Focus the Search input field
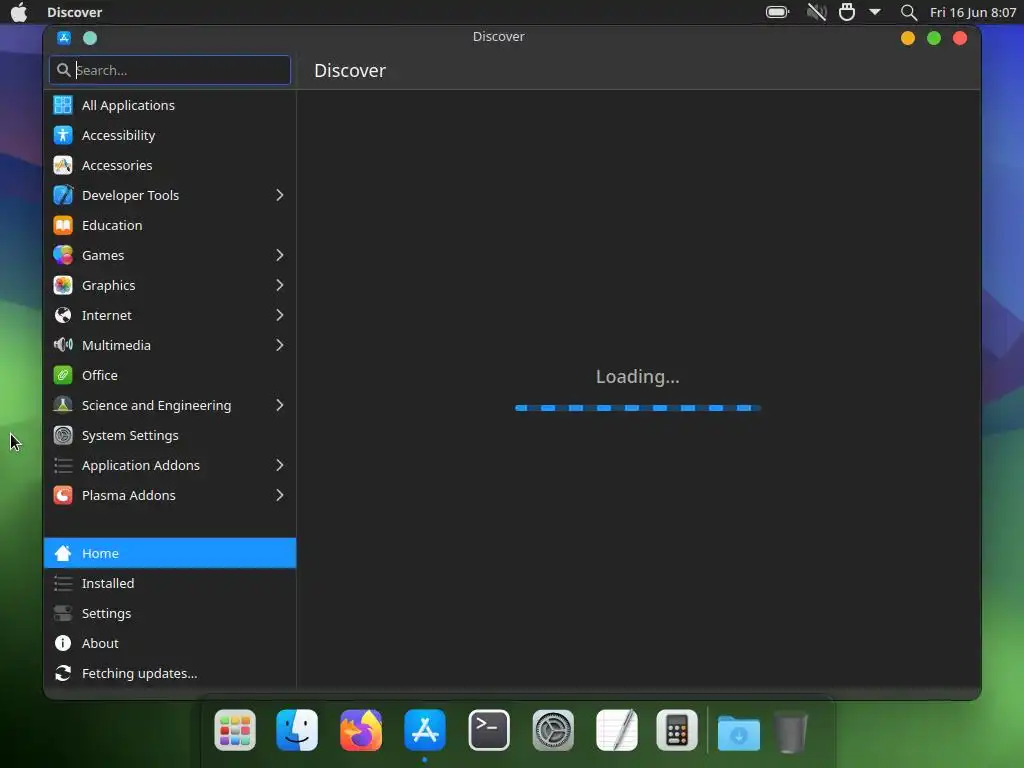Image resolution: width=1024 pixels, height=768 pixels. coord(170,70)
